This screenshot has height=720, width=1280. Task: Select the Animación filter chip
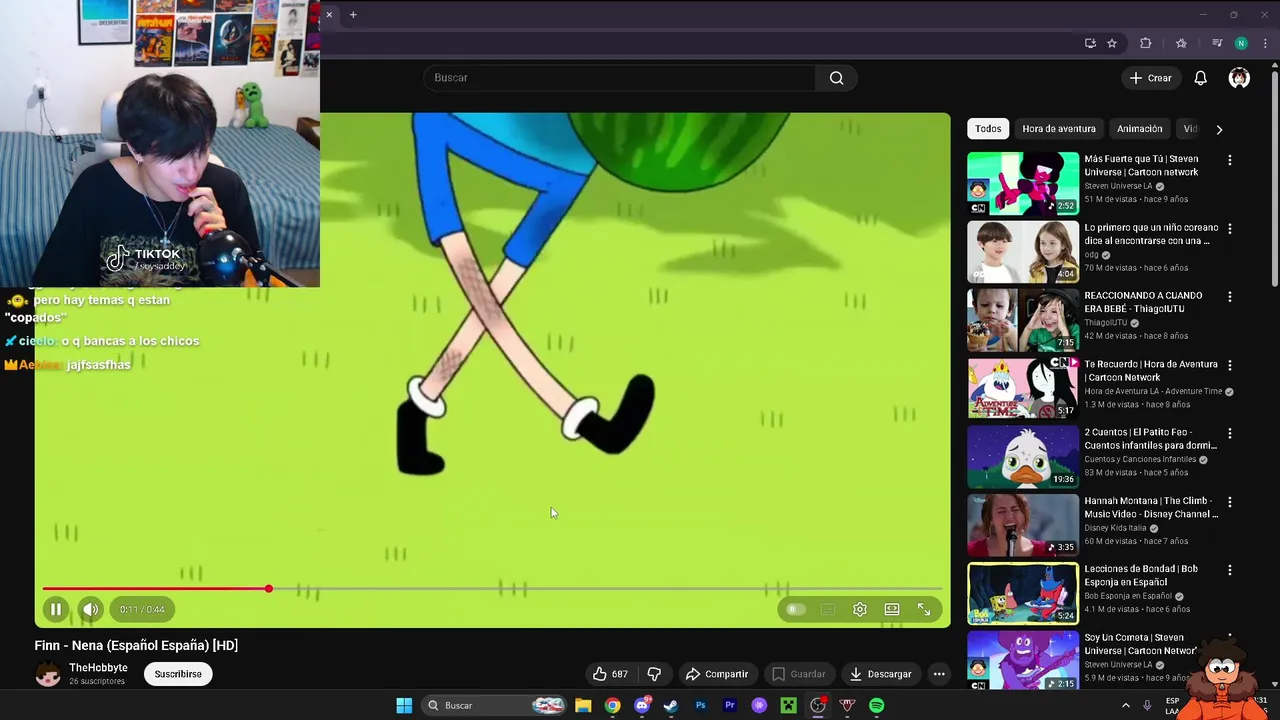pyautogui.click(x=1139, y=129)
